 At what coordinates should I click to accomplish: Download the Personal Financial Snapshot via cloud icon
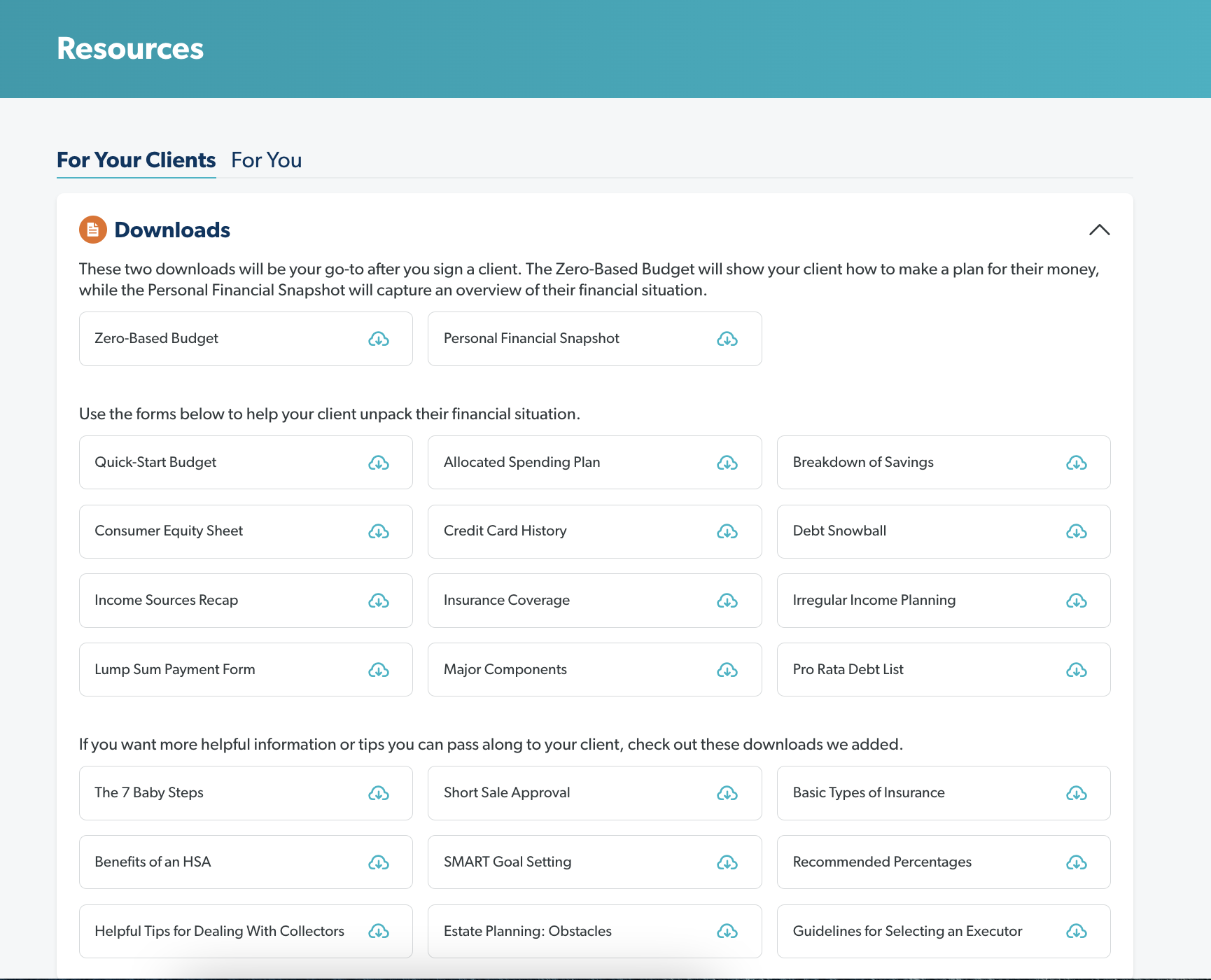tap(727, 339)
